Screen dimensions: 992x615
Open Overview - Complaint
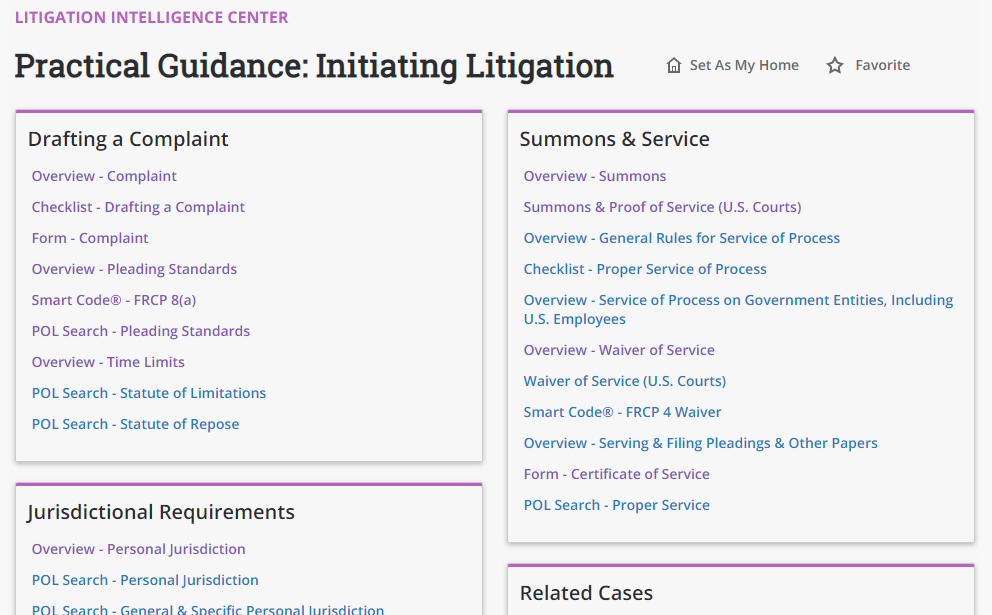tap(104, 175)
